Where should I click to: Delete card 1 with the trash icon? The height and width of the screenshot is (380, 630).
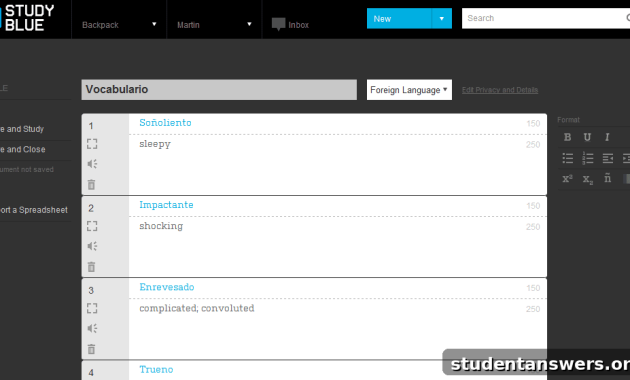pos(92,184)
